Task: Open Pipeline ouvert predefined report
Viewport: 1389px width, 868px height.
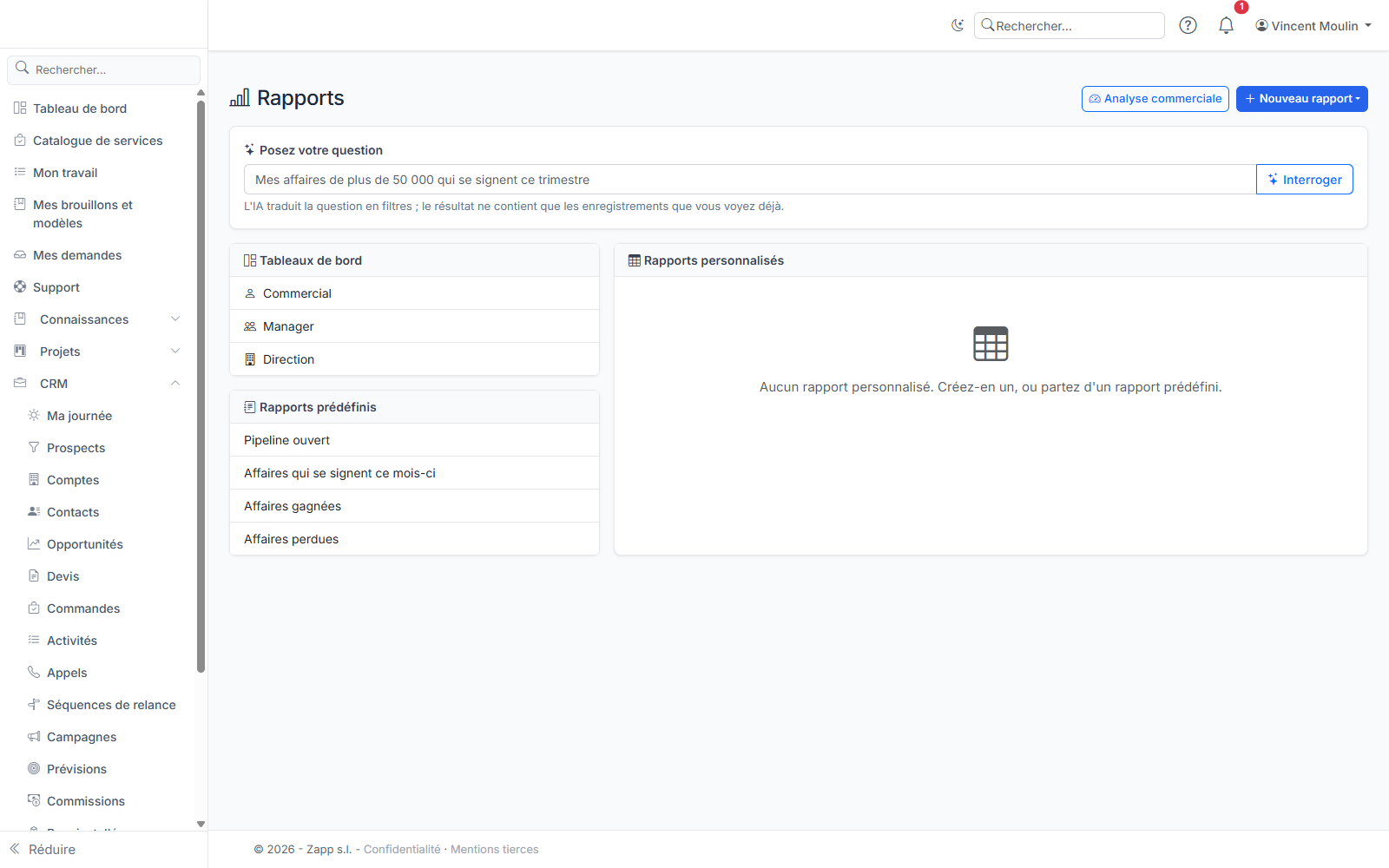Action: 414,440
